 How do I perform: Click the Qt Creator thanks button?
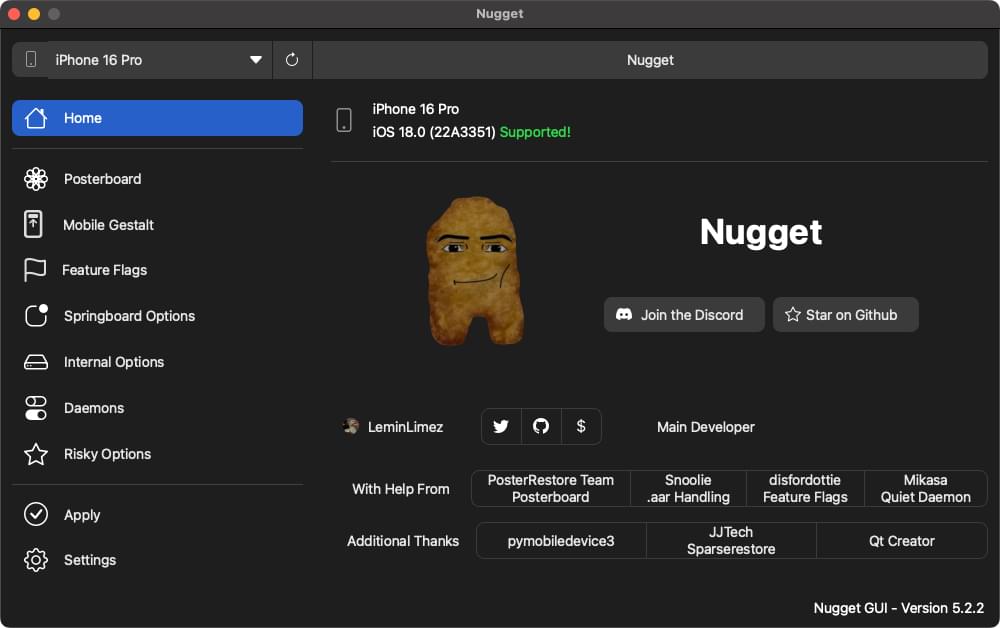pos(902,541)
